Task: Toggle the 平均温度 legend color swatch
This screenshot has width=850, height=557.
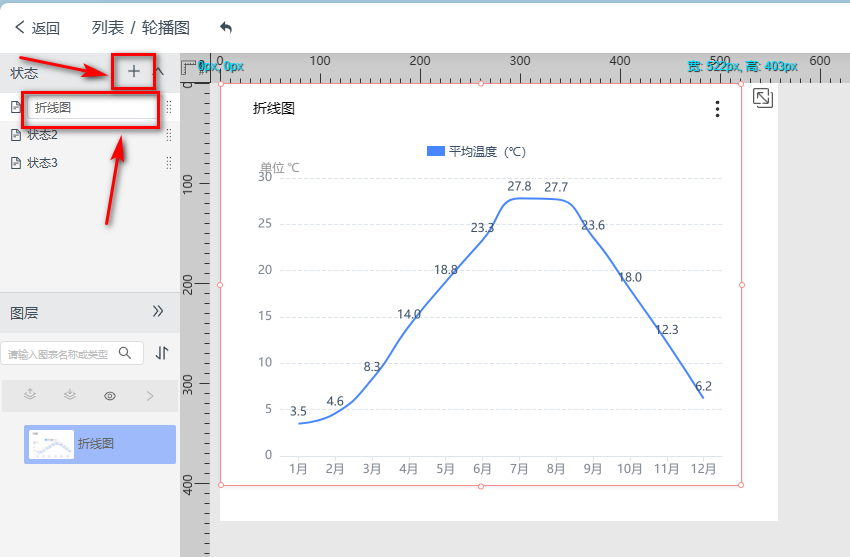Action: point(435,152)
